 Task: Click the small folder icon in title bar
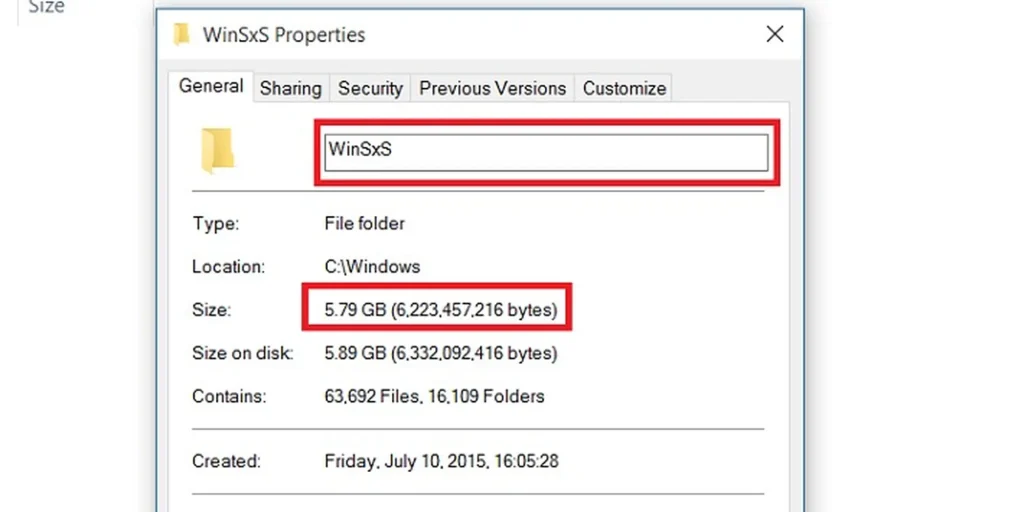point(182,34)
